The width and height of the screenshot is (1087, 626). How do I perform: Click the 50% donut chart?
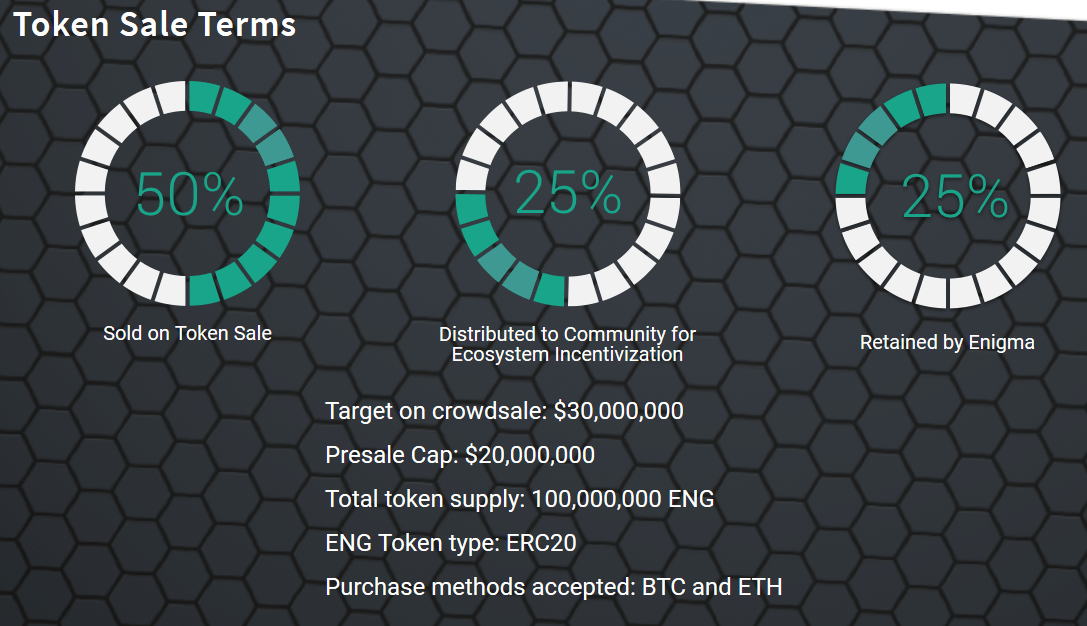click(187, 193)
